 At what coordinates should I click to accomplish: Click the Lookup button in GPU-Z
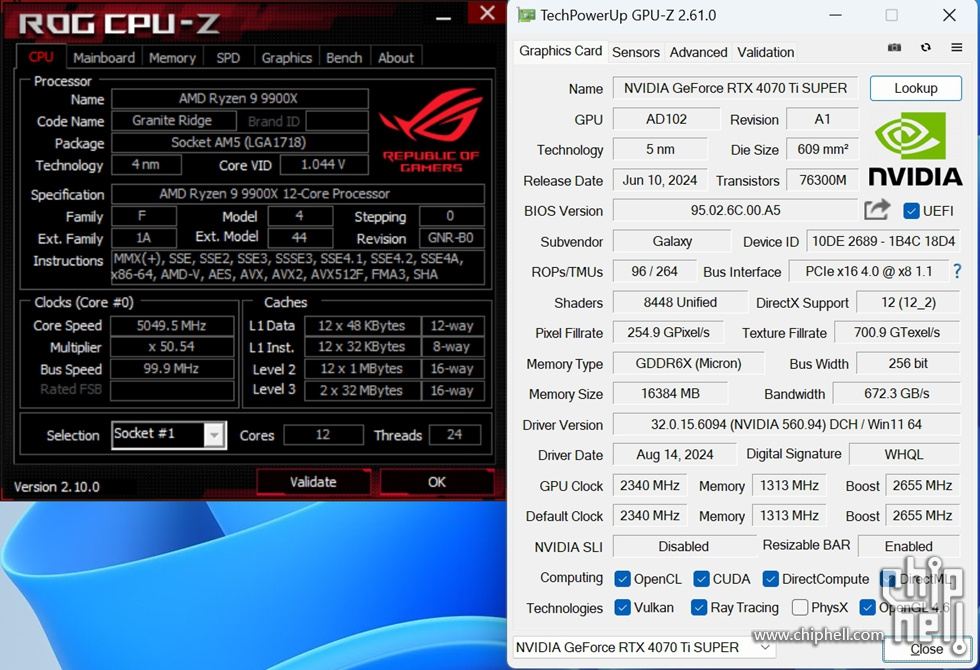tap(916, 88)
